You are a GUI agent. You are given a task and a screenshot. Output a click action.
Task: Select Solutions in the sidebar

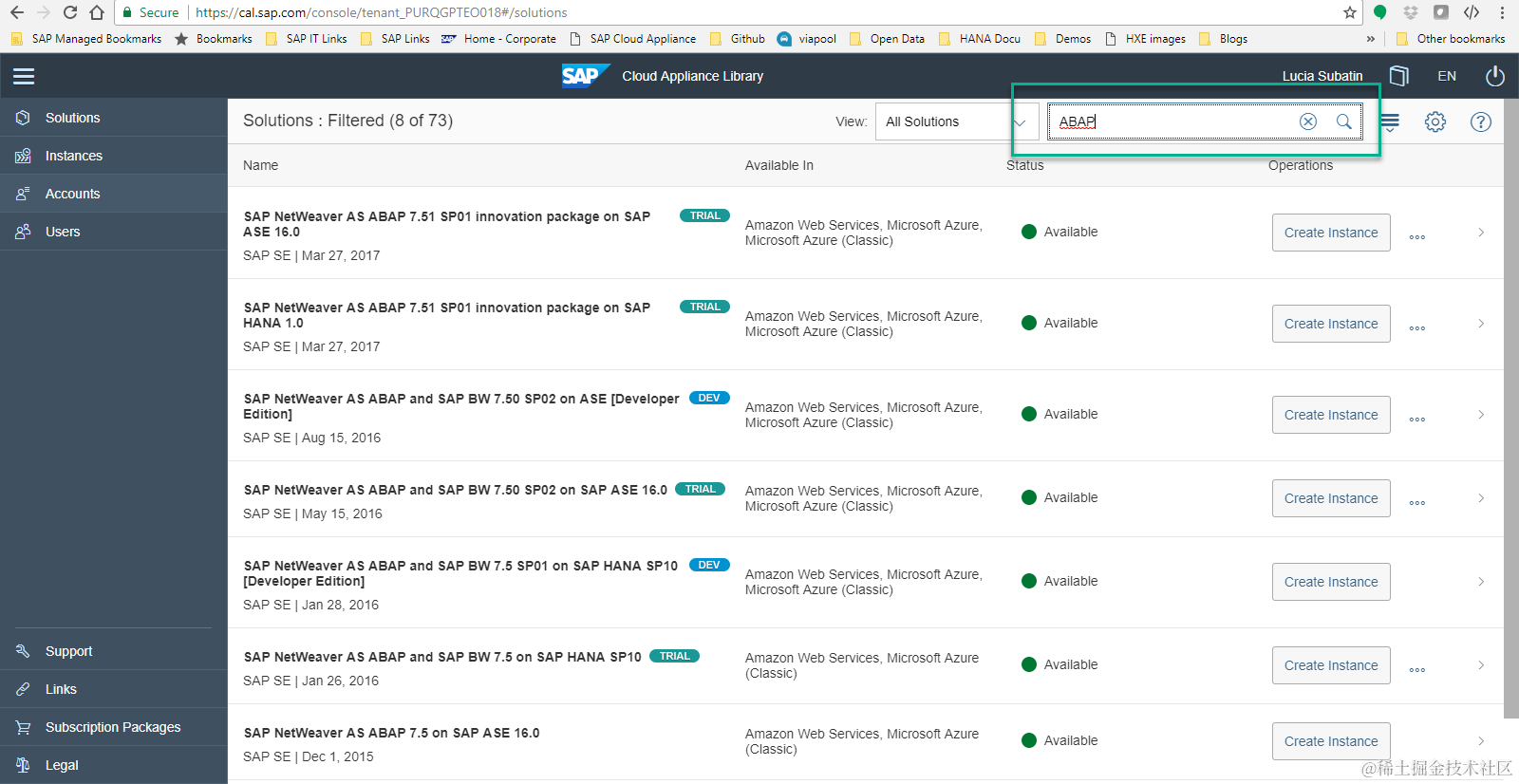click(x=114, y=118)
